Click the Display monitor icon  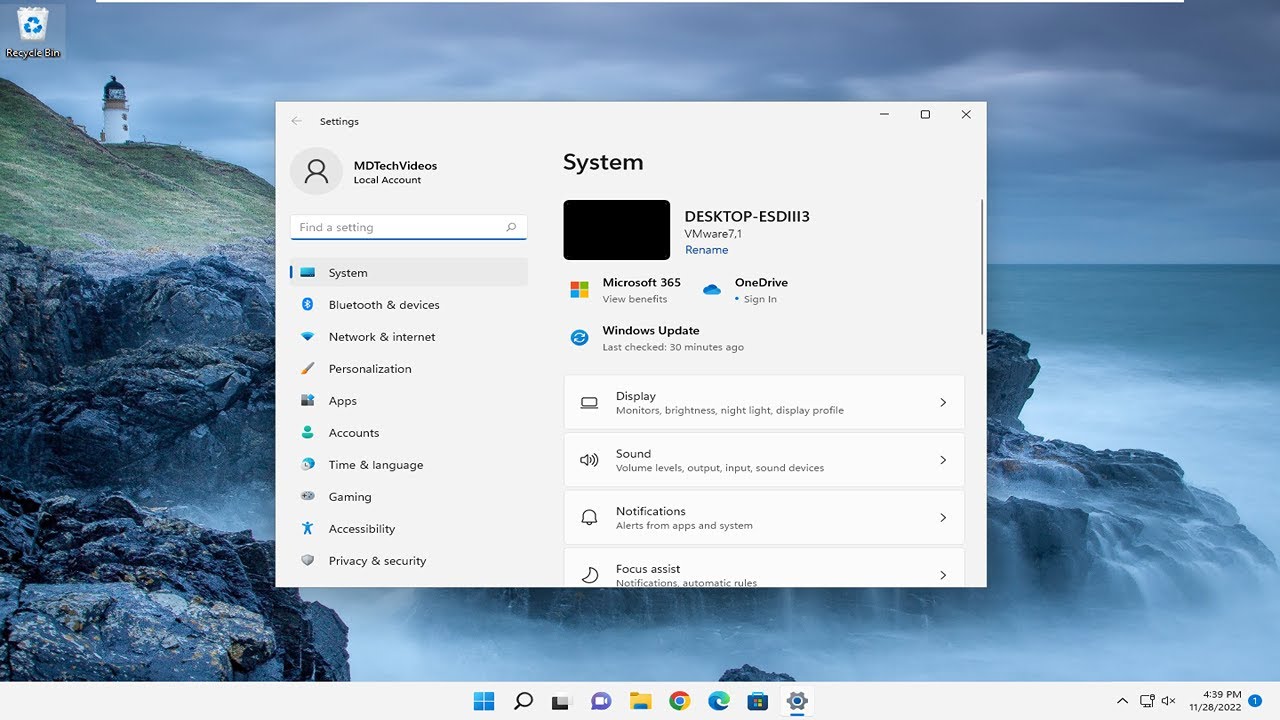(x=589, y=402)
